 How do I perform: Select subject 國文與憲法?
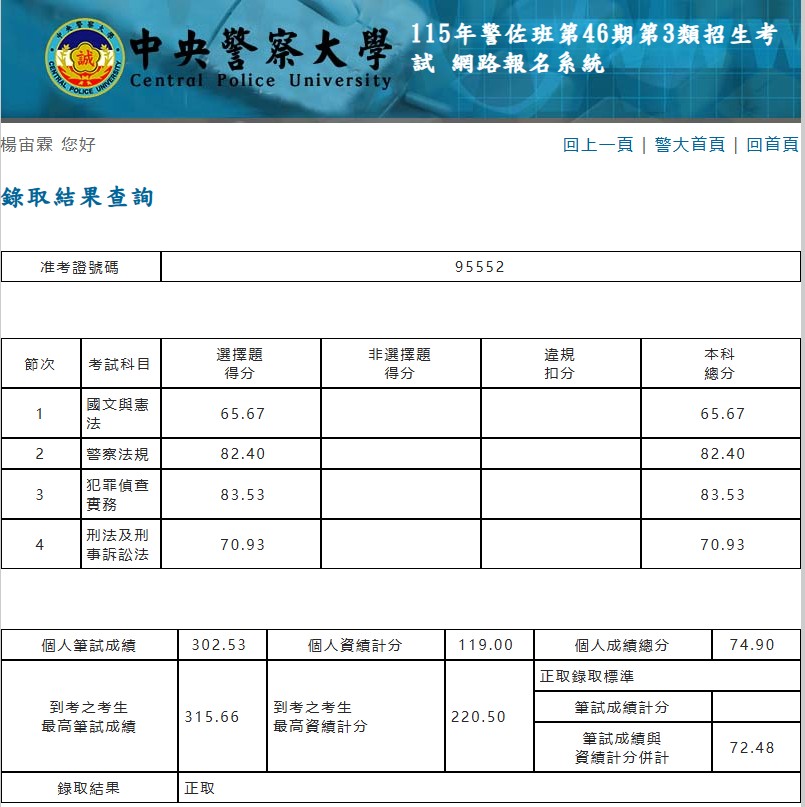click(x=118, y=413)
